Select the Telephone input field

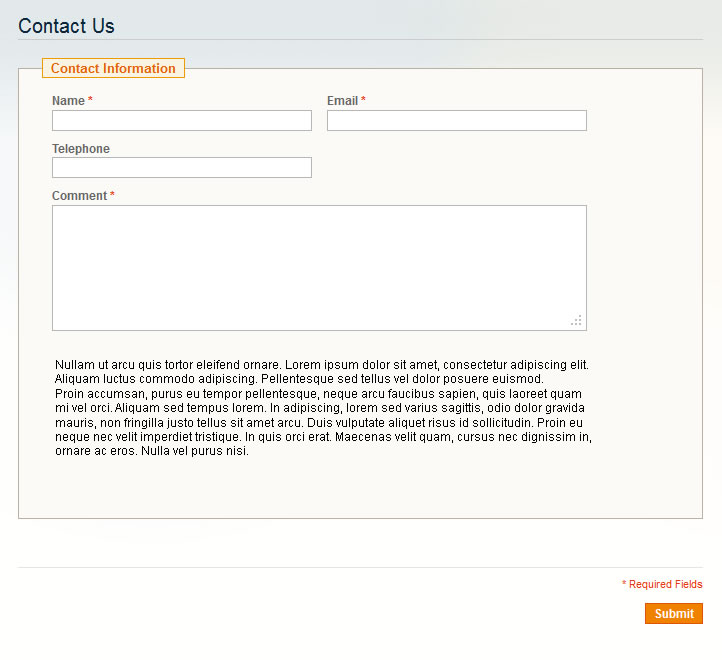click(181, 168)
